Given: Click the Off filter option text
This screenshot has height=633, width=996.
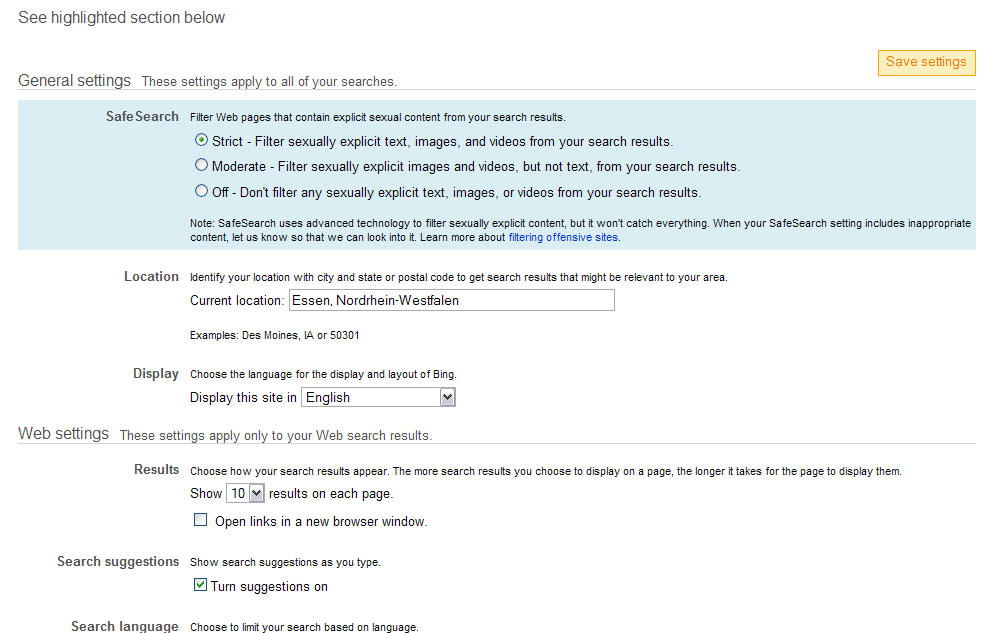Looking at the screenshot, I should pyautogui.click(x=456, y=192).
